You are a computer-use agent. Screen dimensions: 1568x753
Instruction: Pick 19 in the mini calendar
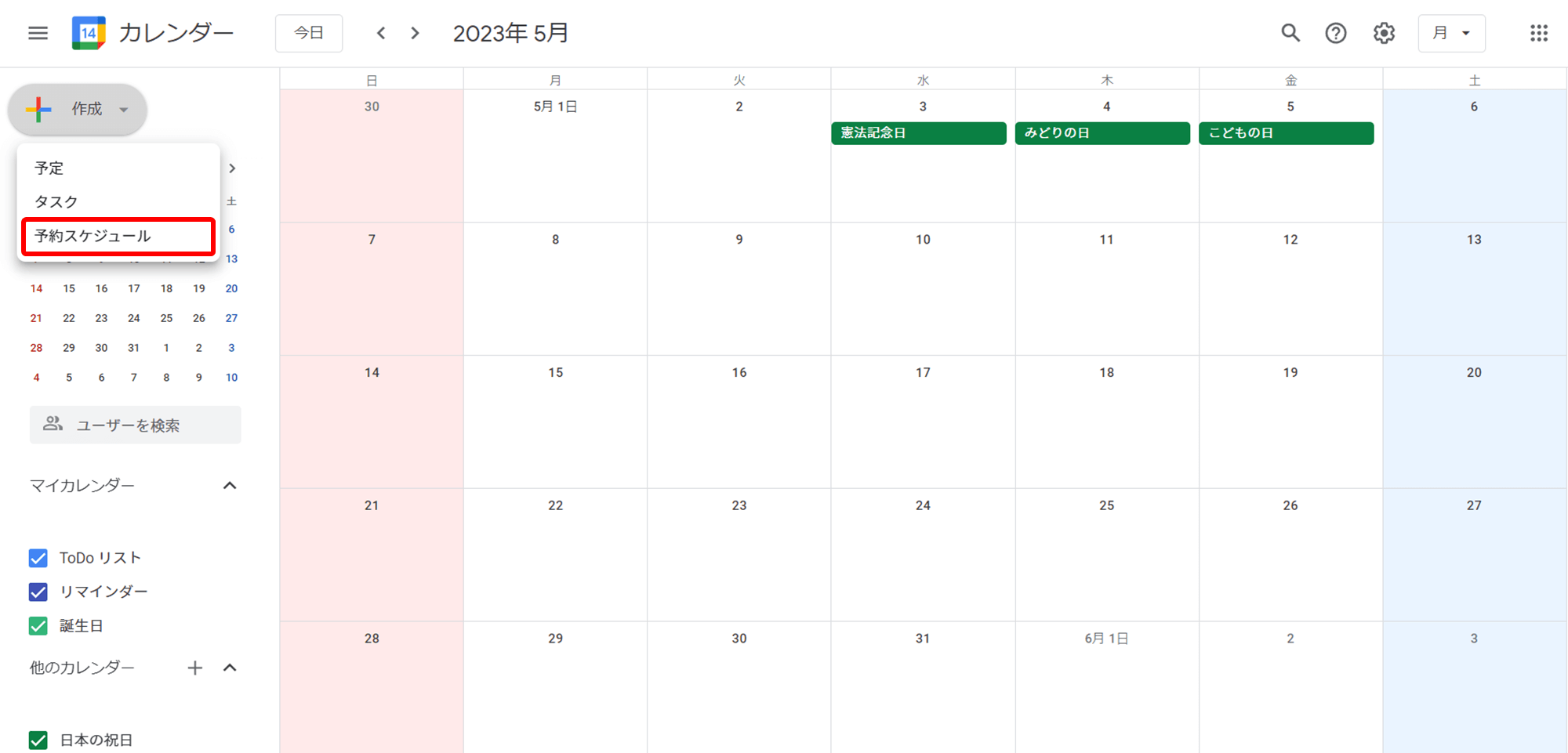tap(199, 288)
